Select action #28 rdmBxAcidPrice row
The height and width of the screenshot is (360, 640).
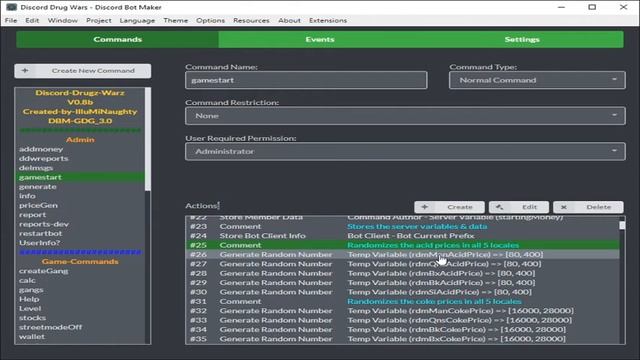click(402, 273)
